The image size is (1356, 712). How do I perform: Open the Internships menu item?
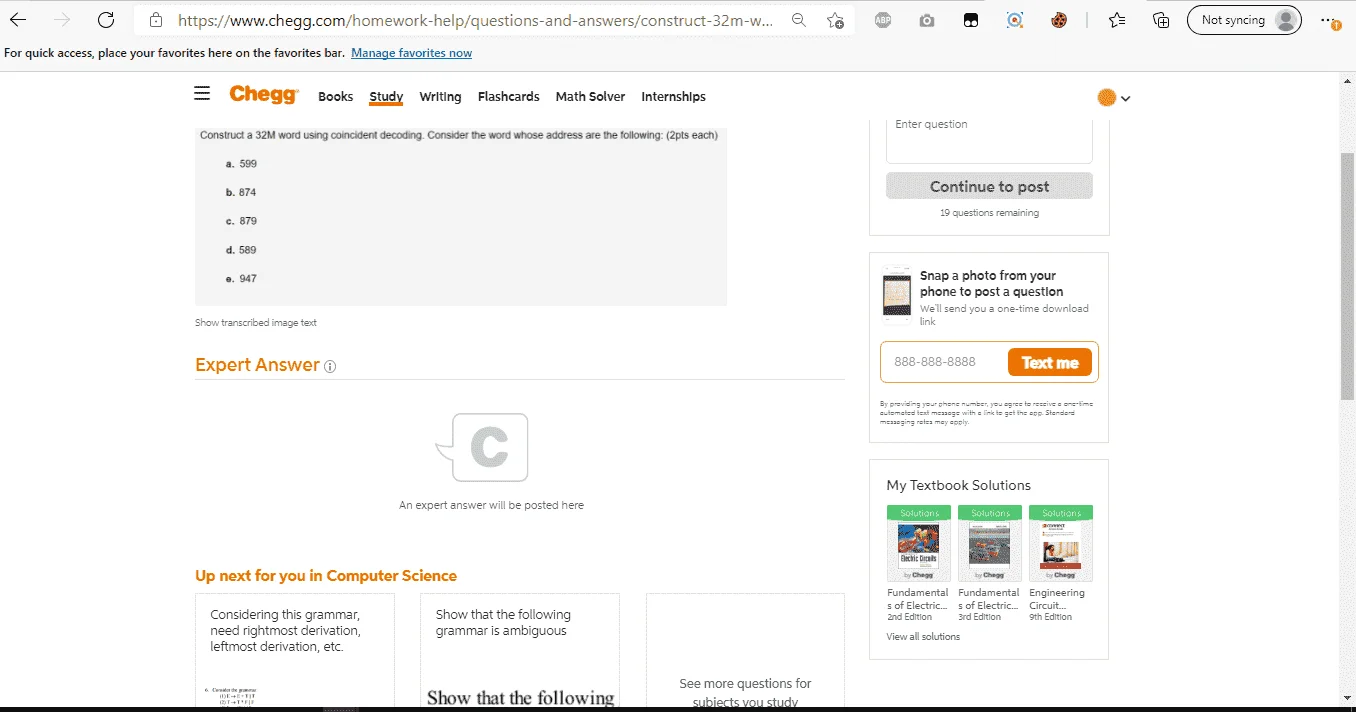point(673,97)
